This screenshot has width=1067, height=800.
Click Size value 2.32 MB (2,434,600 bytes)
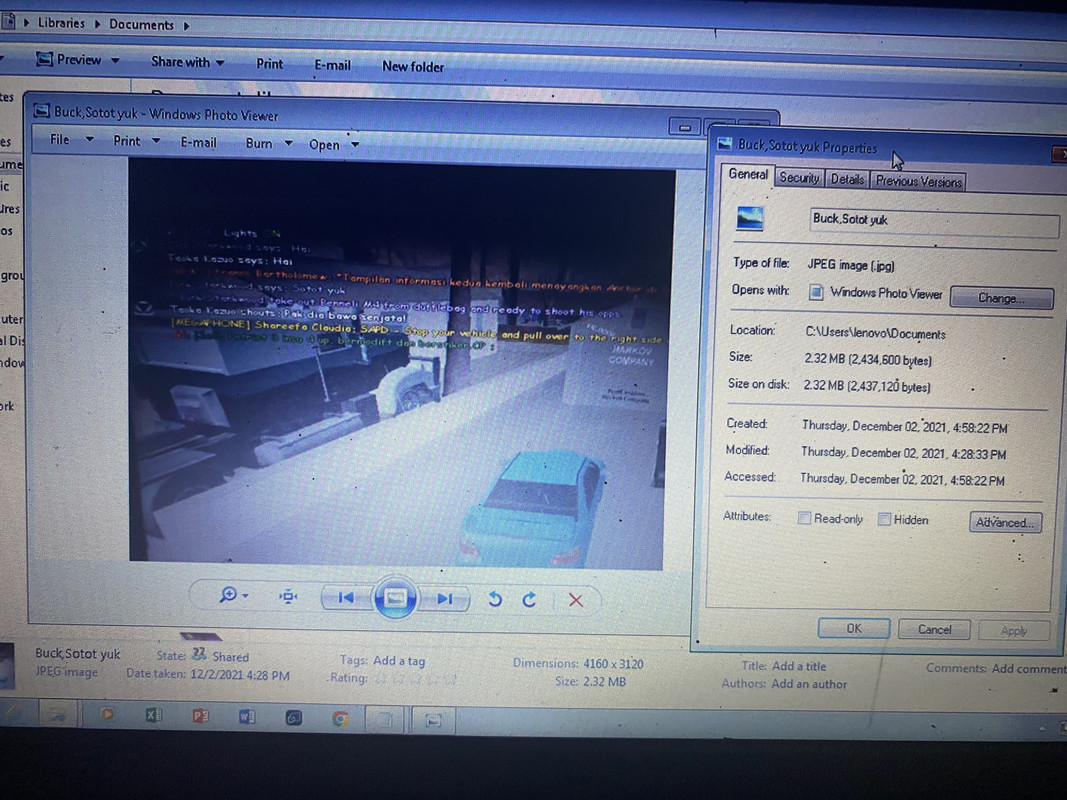(868, 360)
